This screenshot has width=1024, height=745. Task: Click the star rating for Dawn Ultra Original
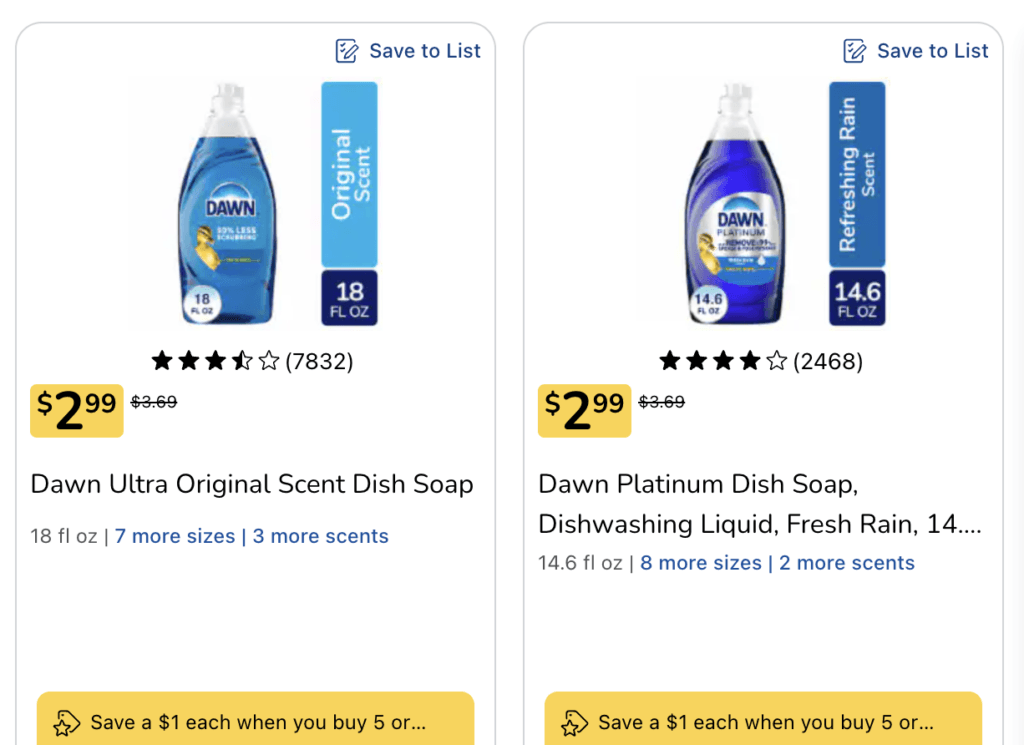click(x=215, y=360)
